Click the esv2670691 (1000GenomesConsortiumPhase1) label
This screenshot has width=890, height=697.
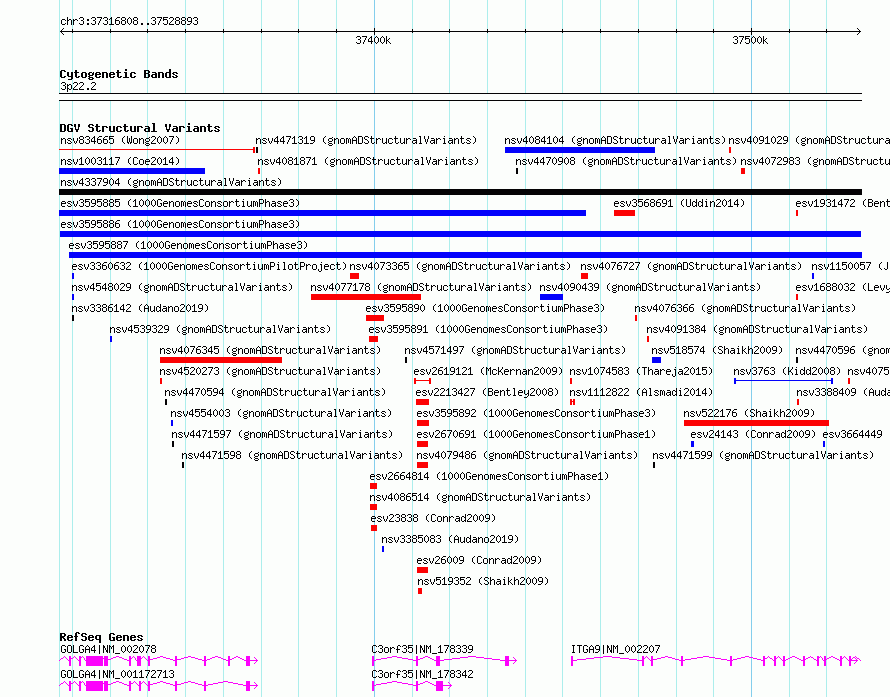536,434
